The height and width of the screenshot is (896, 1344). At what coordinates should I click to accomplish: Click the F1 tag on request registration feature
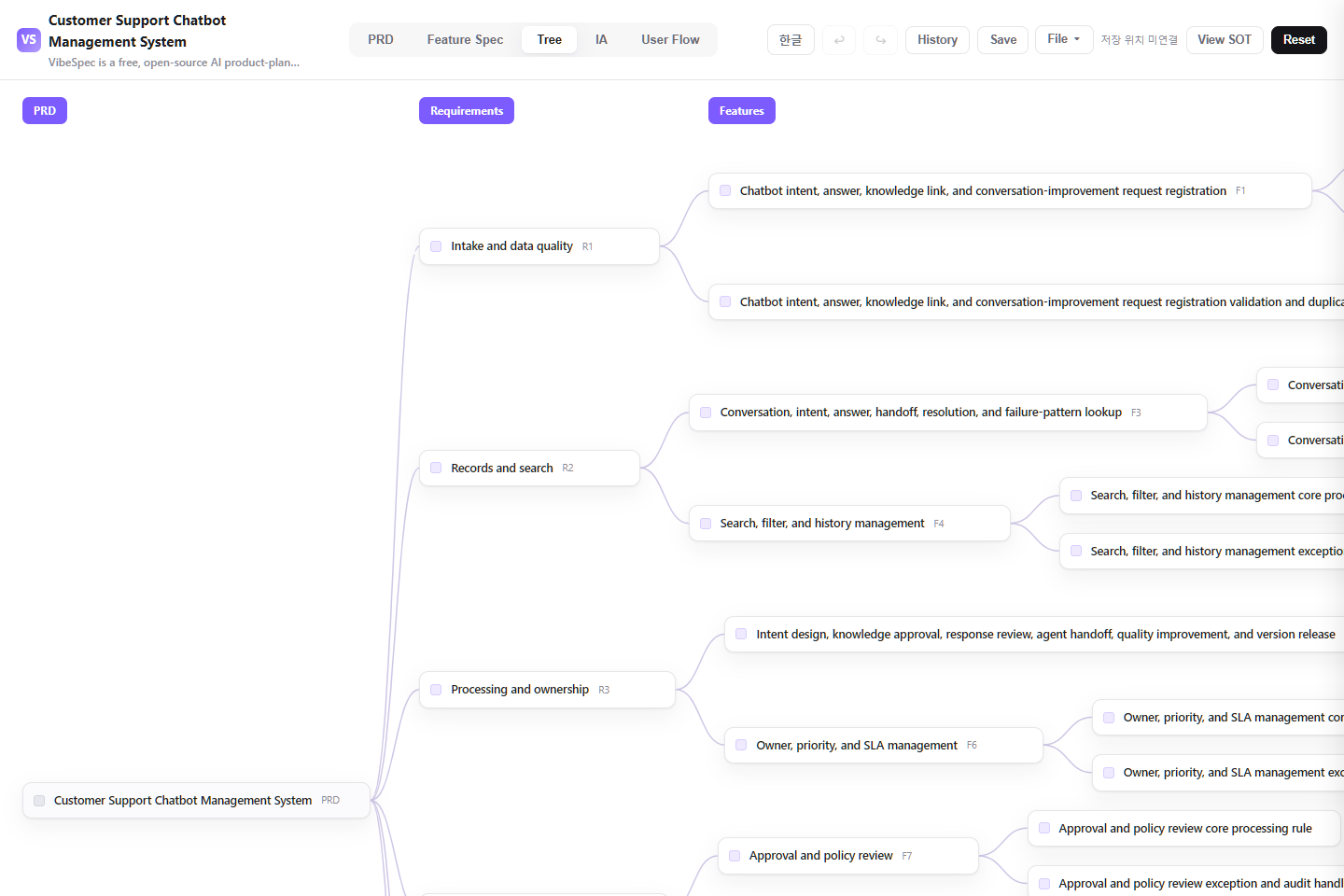click(x=1240, y=191)
